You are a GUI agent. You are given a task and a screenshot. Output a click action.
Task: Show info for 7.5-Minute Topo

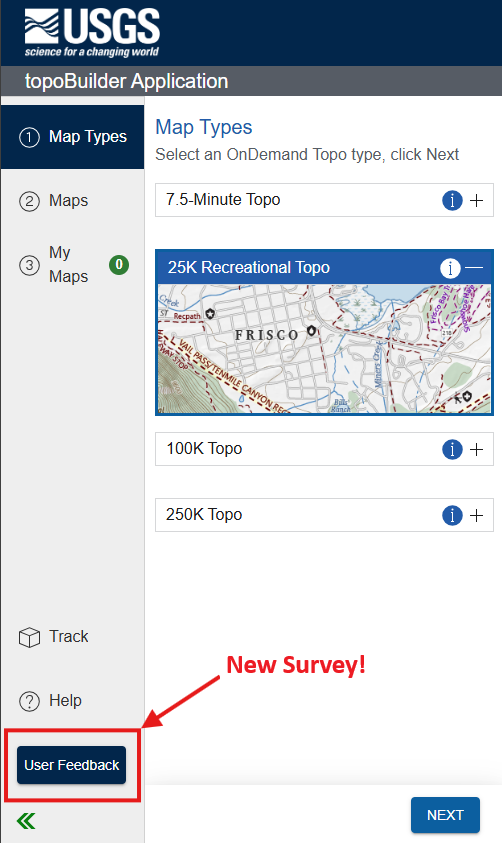pyautogui.click(x=452, y=201)
